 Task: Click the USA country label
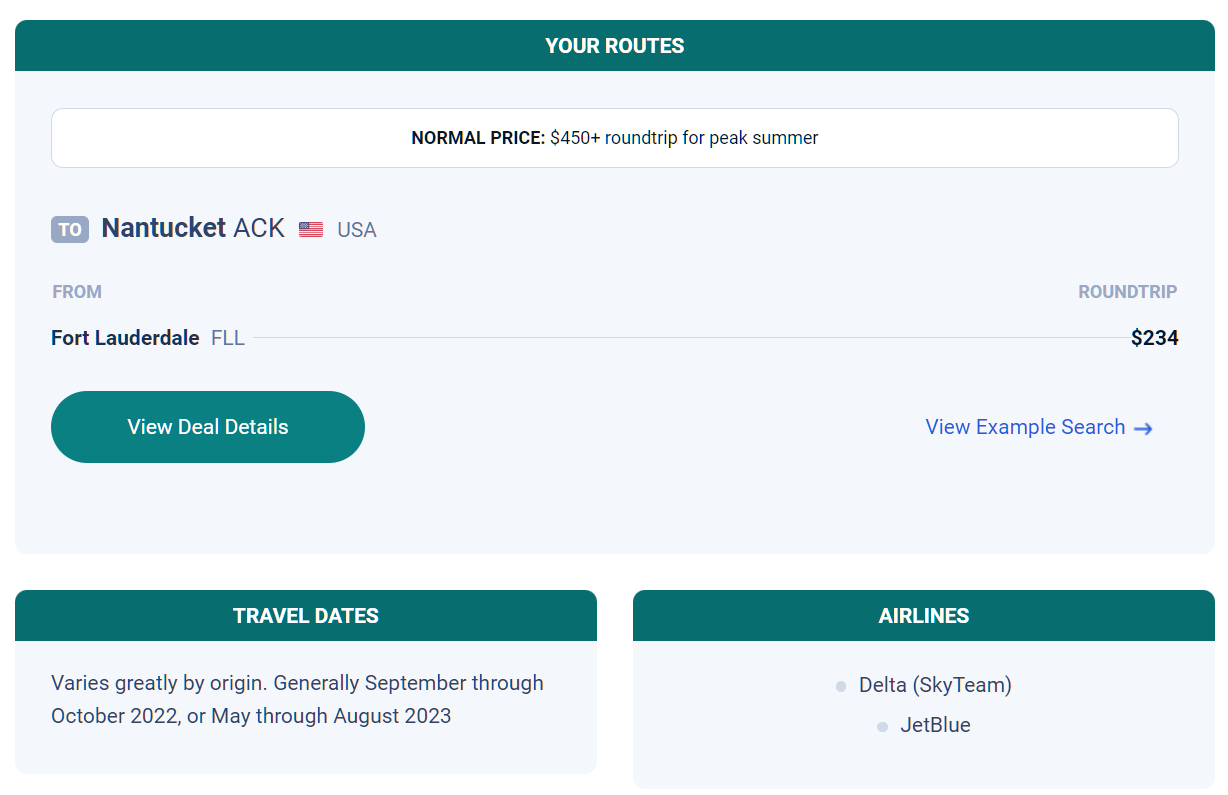[357, 230]
